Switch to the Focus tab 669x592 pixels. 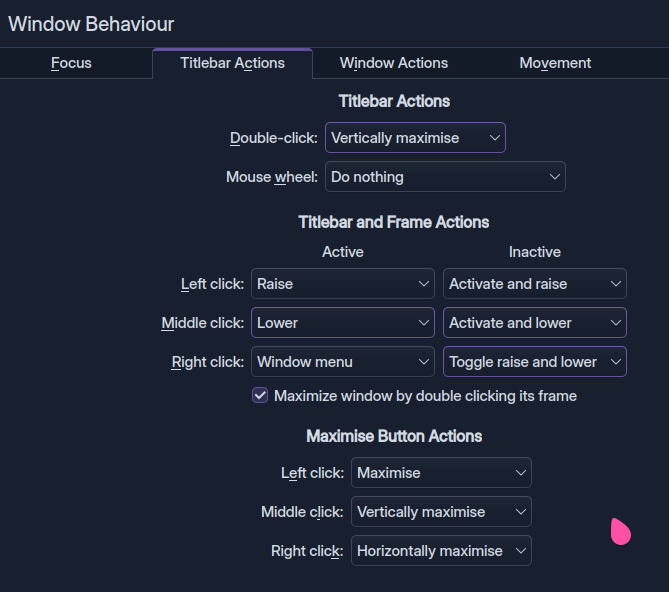(71, 63)
